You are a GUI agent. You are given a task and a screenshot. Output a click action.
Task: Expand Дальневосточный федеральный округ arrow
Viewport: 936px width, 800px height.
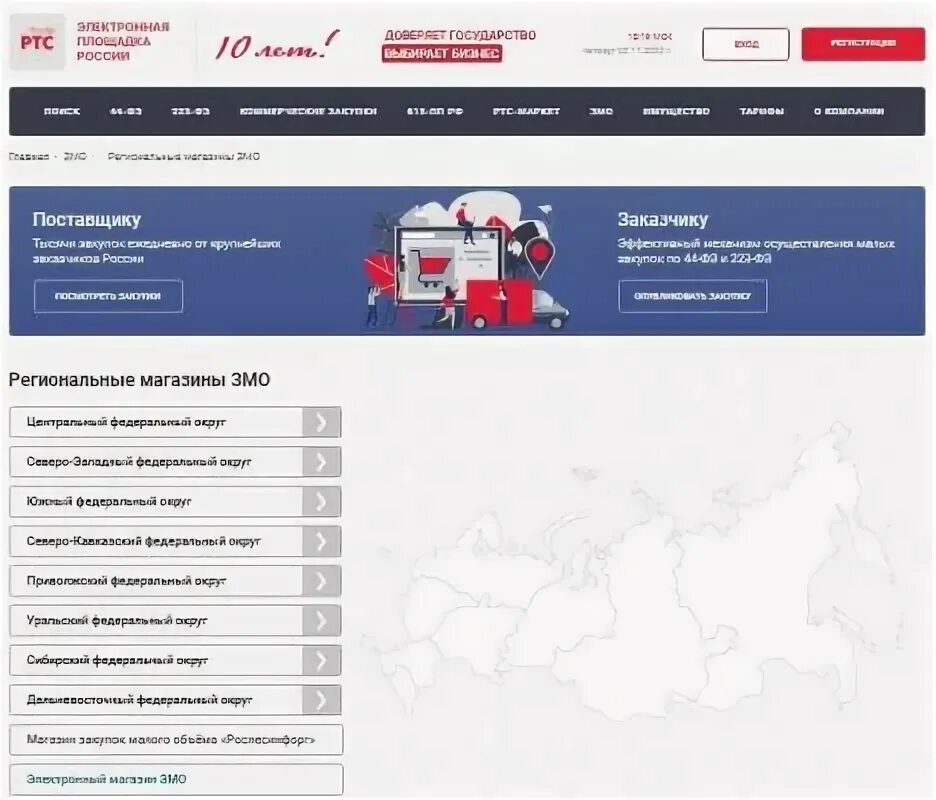(x=321, y=700)
